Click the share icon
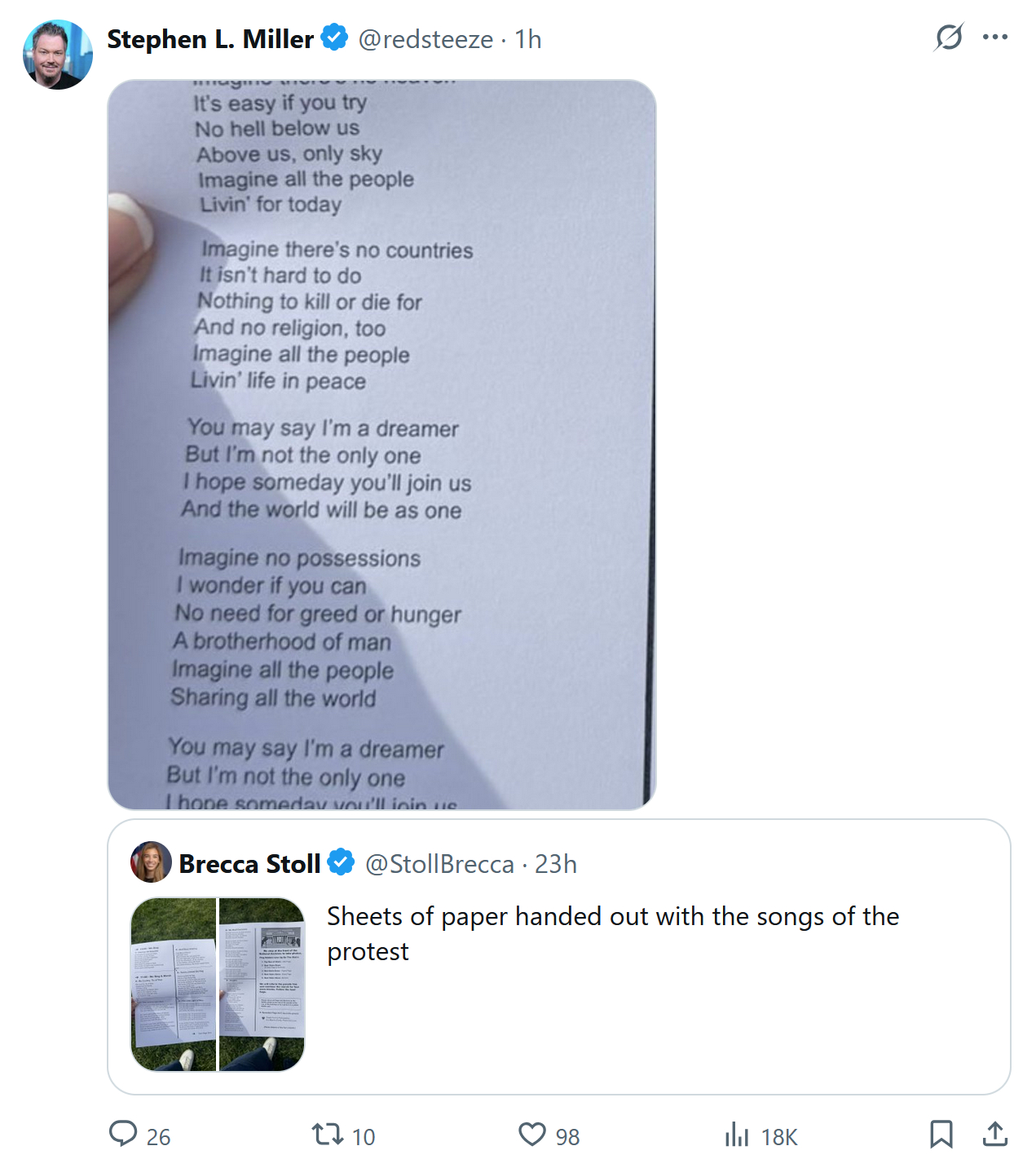The image size is (1036, 1168). (x=994, y=1134)
